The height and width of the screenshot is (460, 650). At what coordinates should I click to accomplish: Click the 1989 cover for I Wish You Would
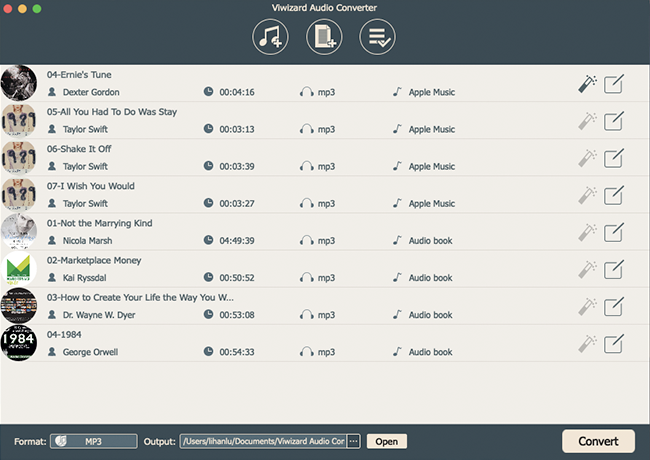tap(19, 194)
